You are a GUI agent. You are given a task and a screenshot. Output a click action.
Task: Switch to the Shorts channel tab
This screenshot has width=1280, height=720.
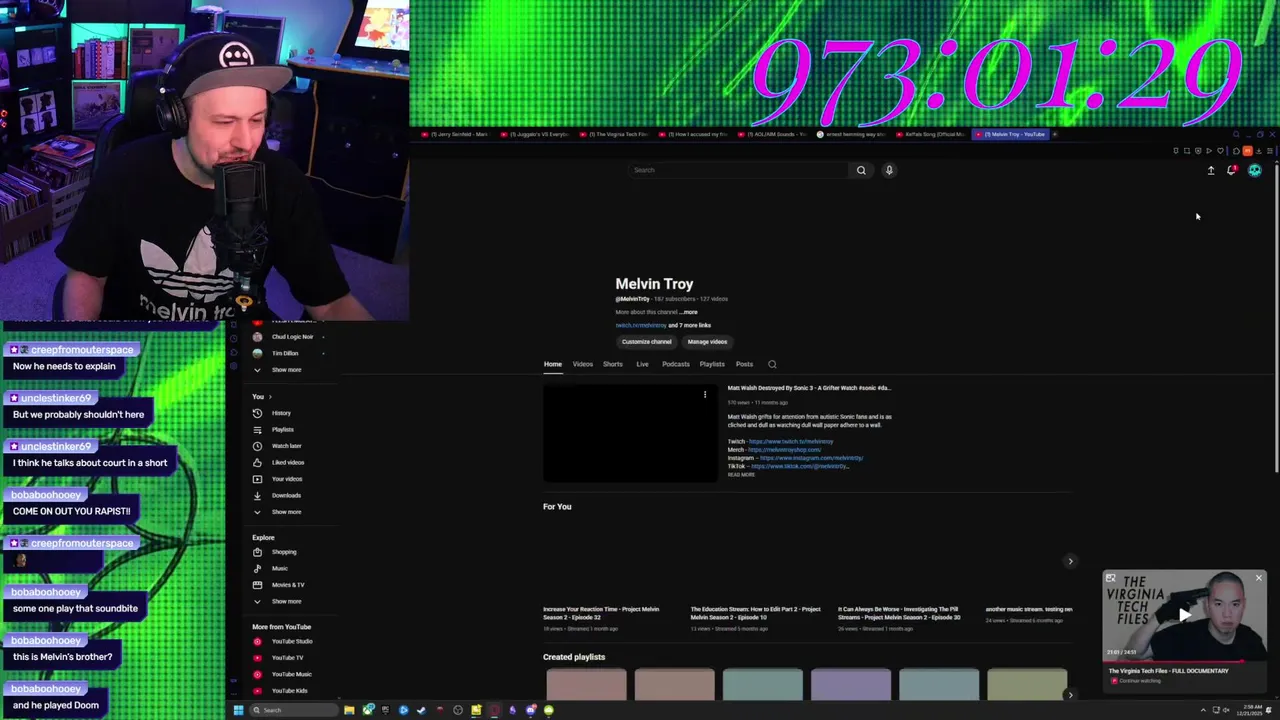(x=613, y=364)
